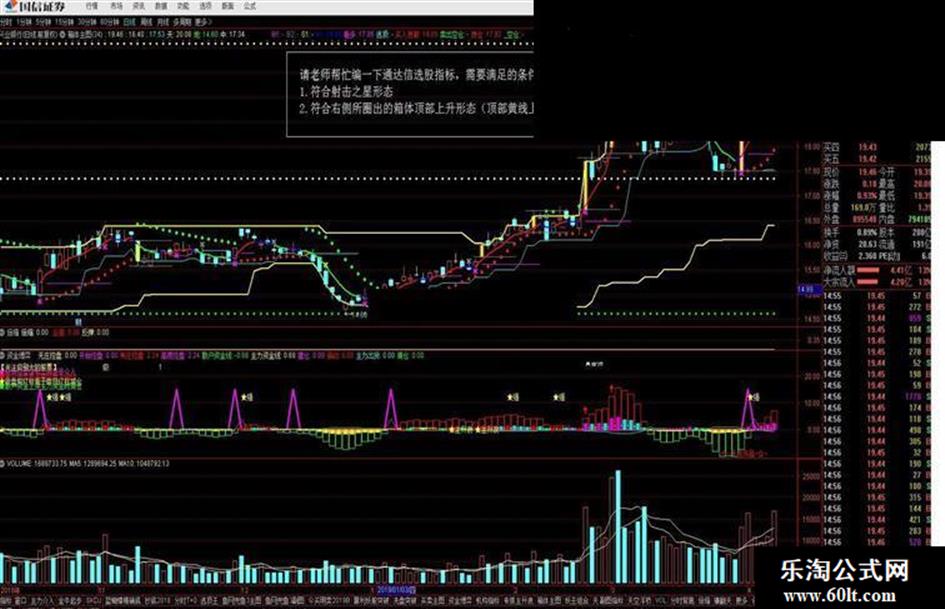The image size is (945, 609).
Task: Click the 净资 value 20.63
Action: coord(867,244)
